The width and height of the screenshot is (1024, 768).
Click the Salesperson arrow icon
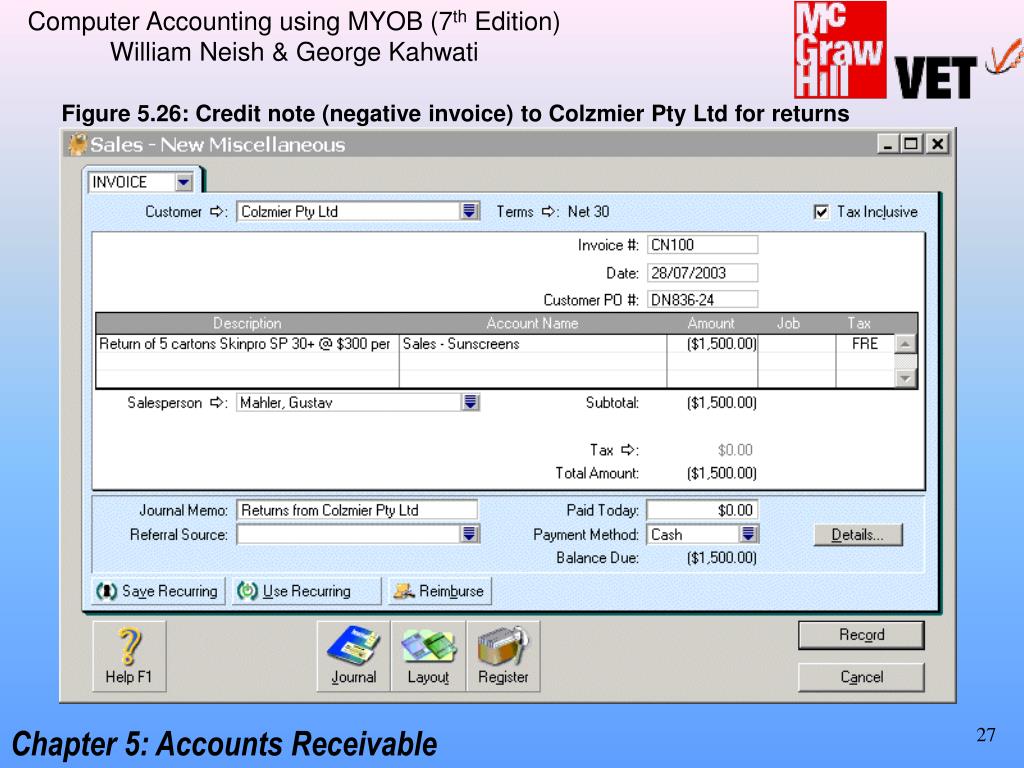click(216, 402)
